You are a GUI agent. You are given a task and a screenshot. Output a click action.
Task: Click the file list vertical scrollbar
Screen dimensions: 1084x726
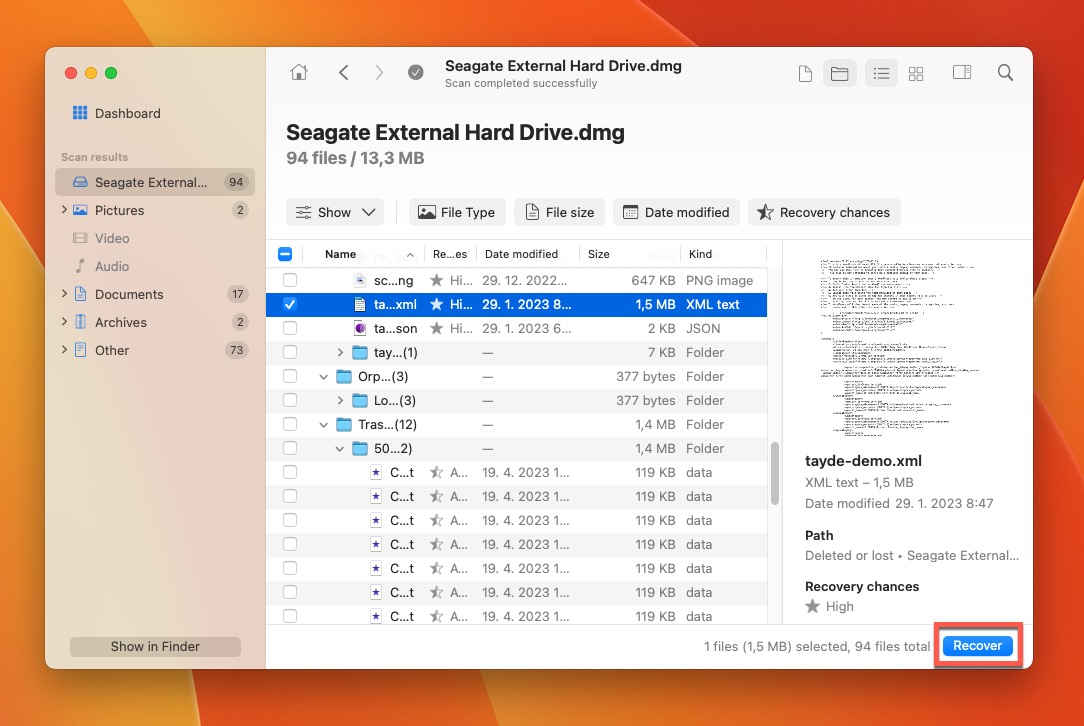775,474
